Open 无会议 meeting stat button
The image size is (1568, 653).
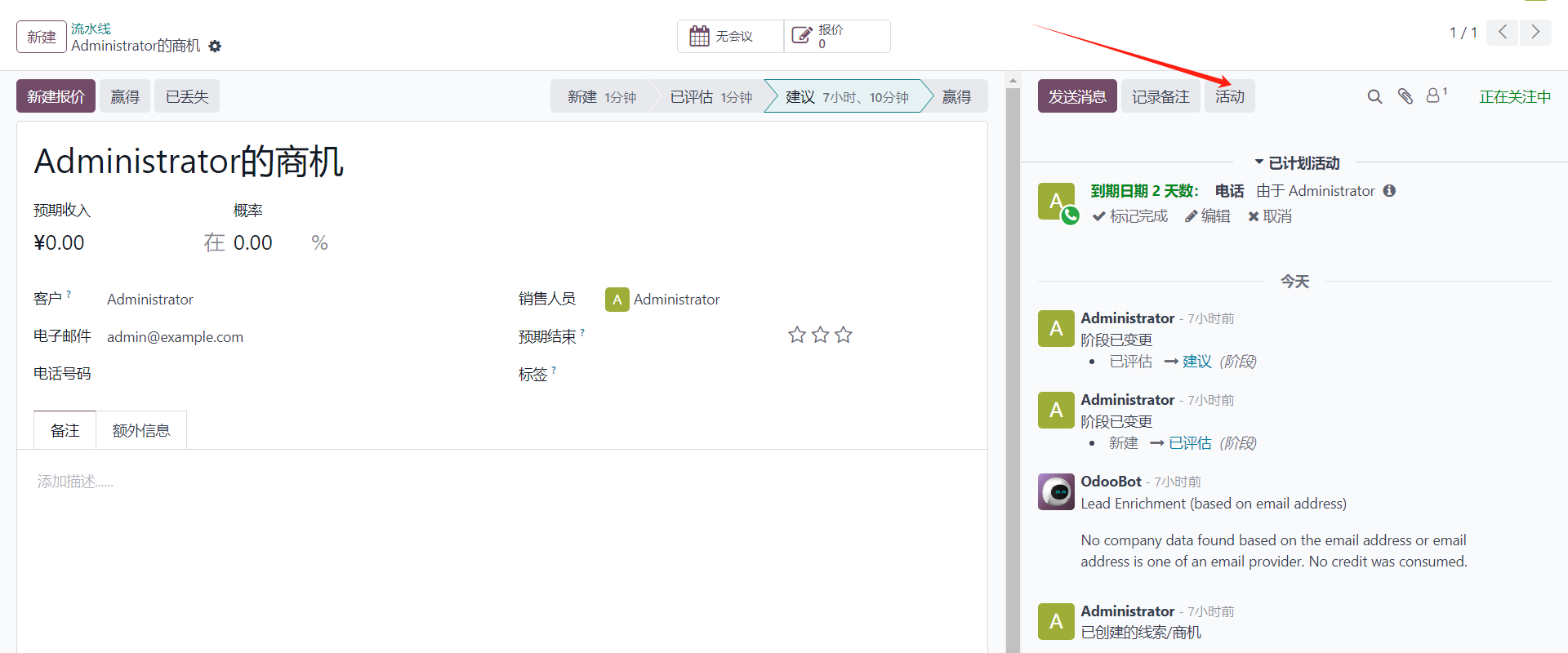click(x=730, y=36)
